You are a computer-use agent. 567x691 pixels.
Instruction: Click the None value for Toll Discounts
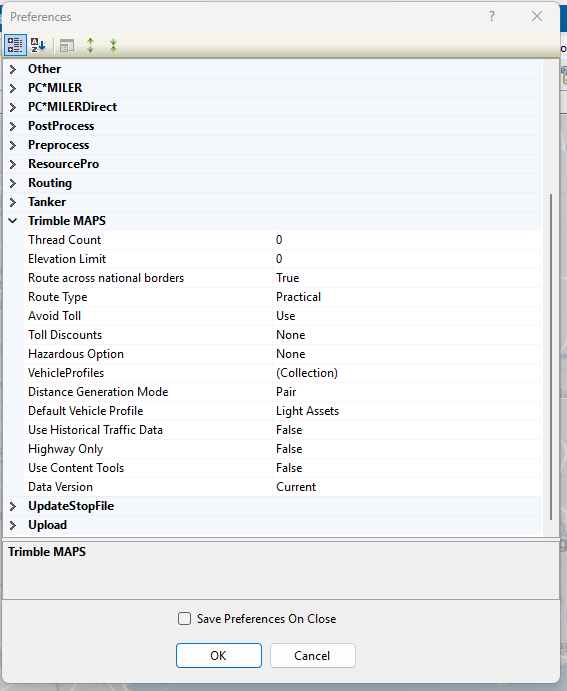point(408,334)
